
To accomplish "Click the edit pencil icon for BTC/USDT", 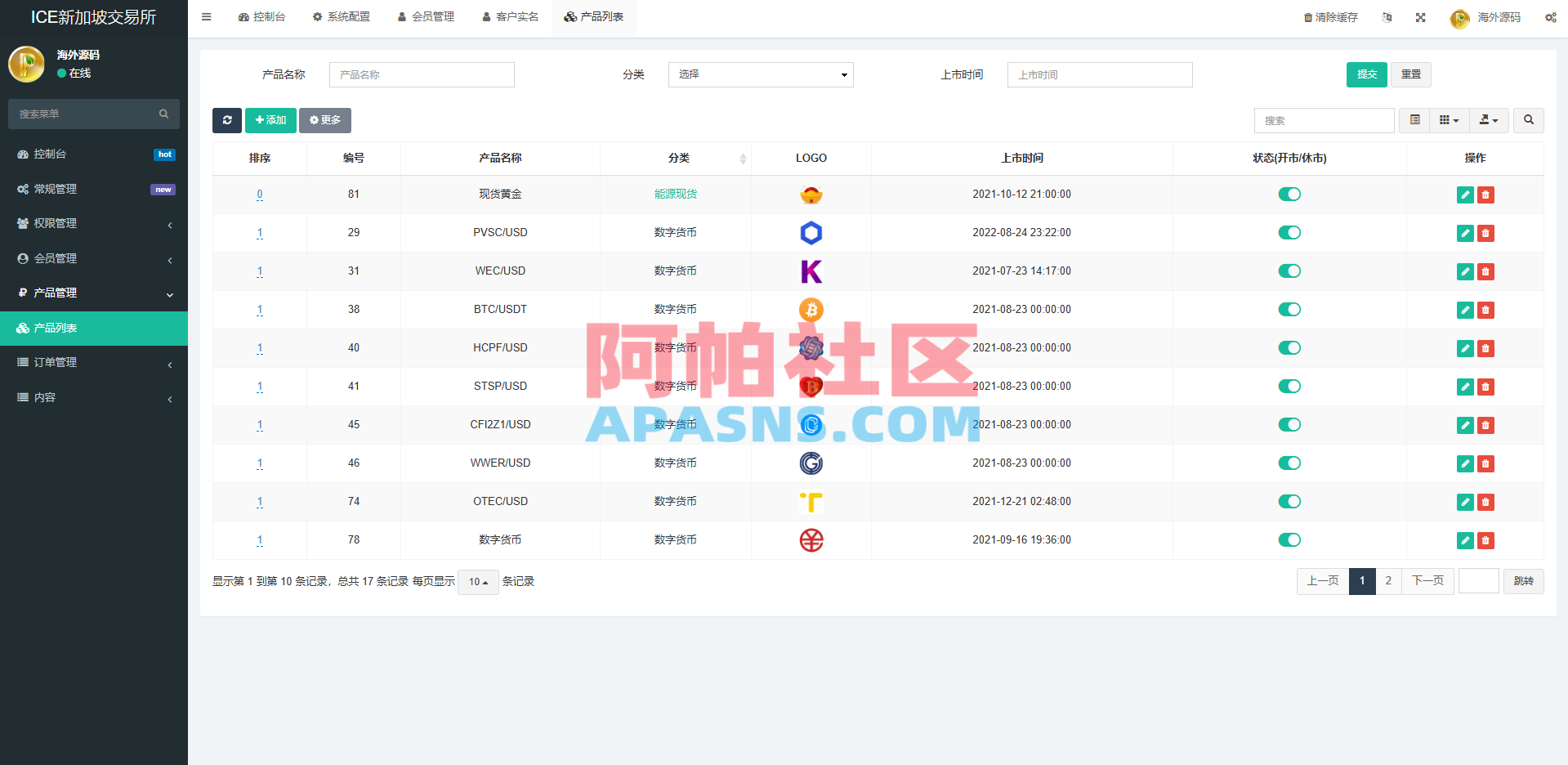I will tap(1464, 310).
